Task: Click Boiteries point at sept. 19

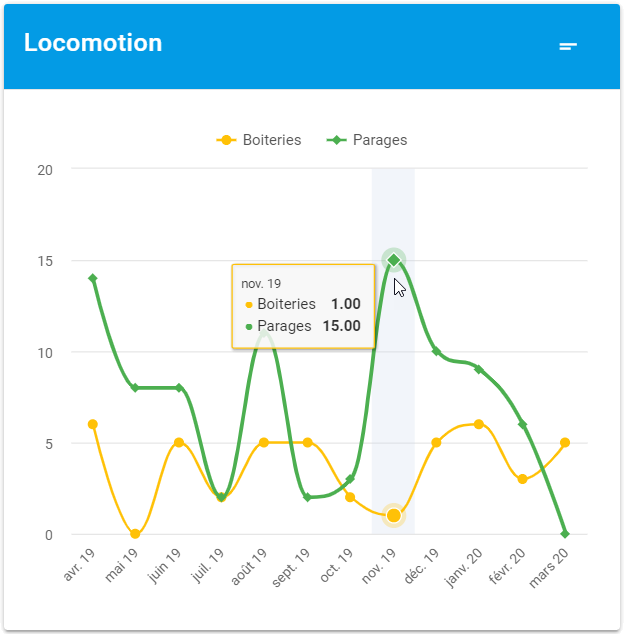Action: (x=307, y=442)
